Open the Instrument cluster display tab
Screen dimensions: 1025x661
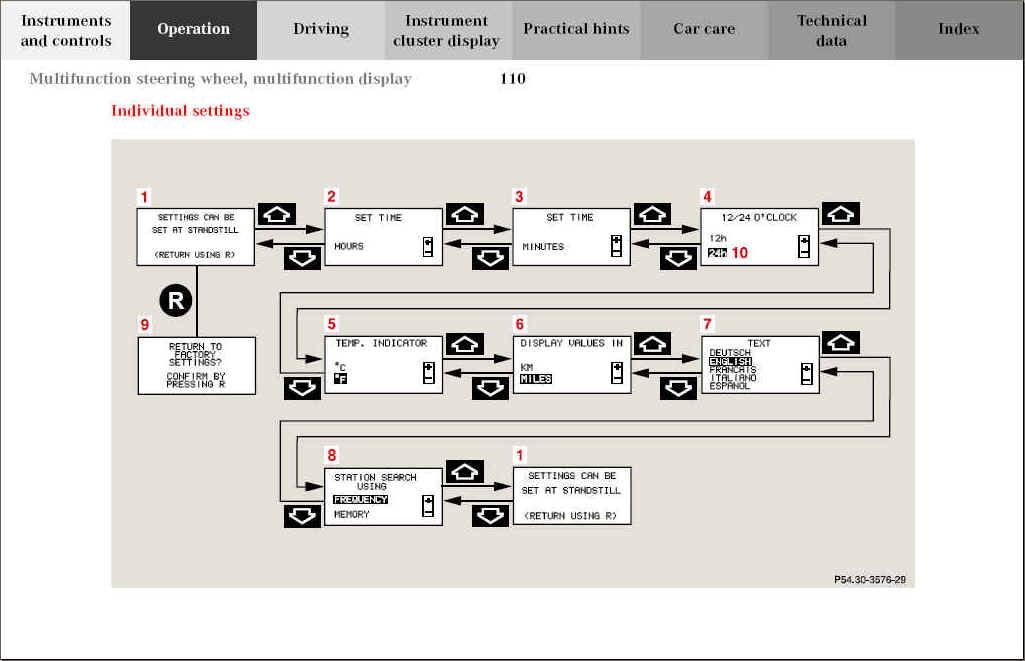pos(447,30)
